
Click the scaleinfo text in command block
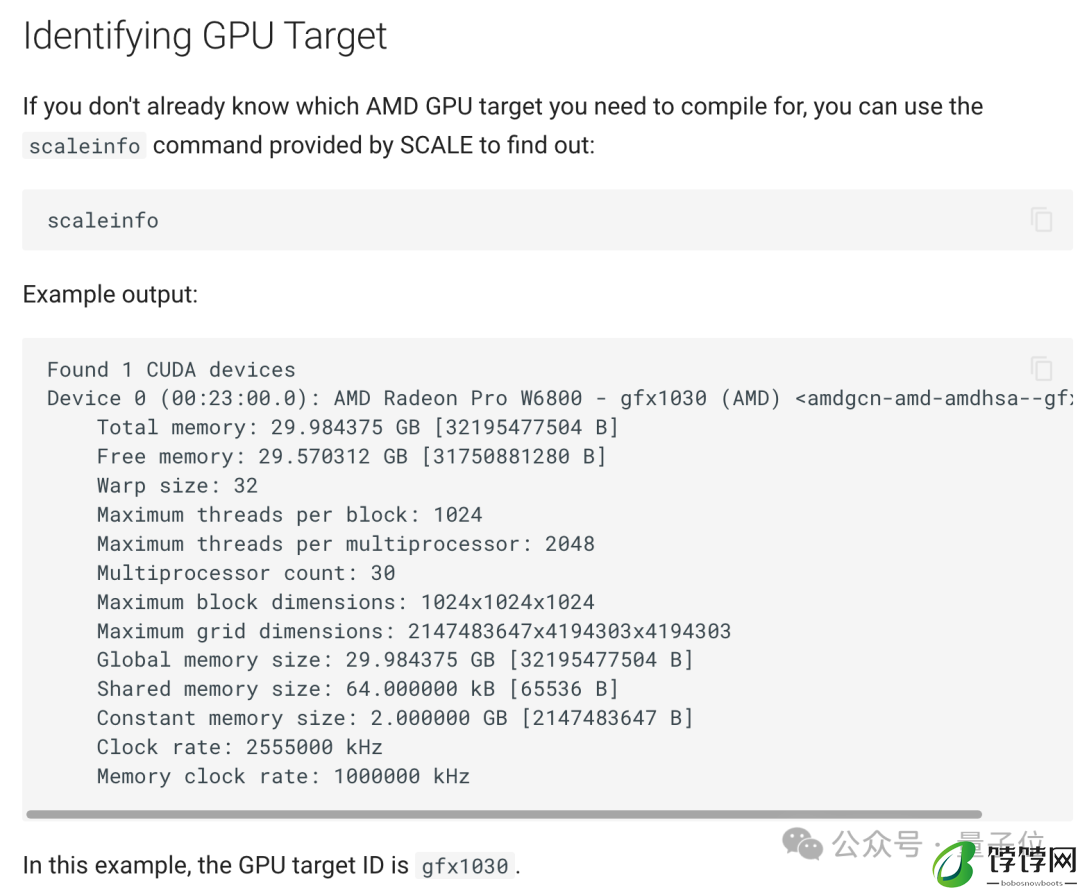[103, 220]
